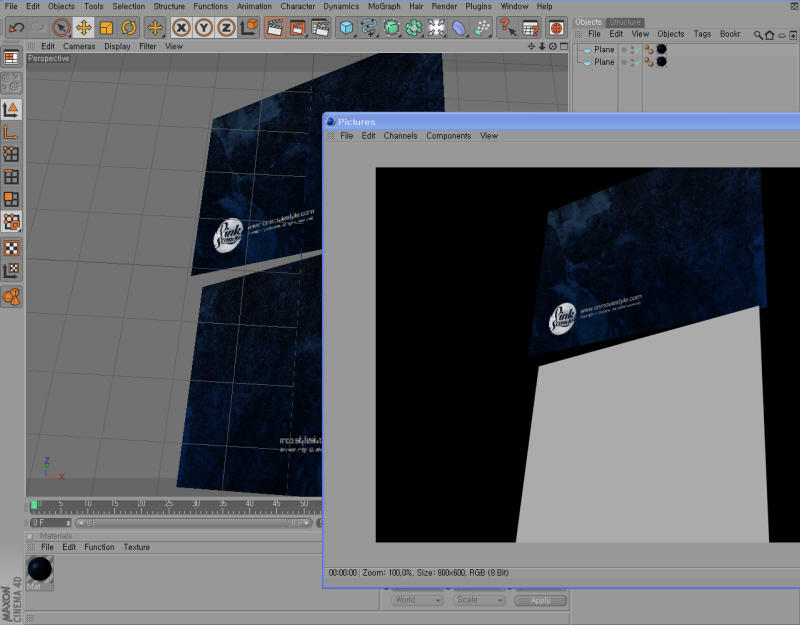Select the second Plane object
The height and width of the screenshot is (625, 800).
[604, 62]
